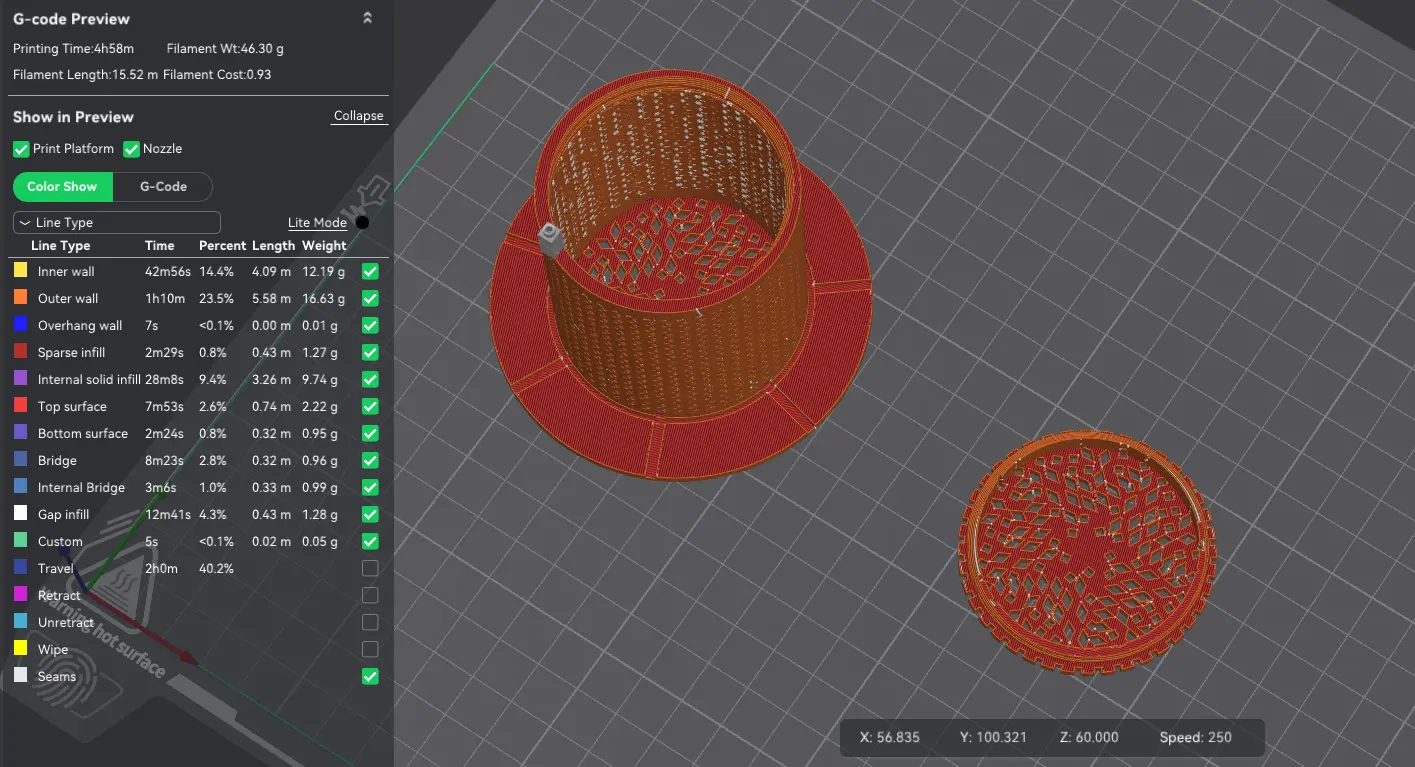Click the Time column header
Viewport: 1415px width, 767px height.
pyautogui.click(x=159, y=246)
